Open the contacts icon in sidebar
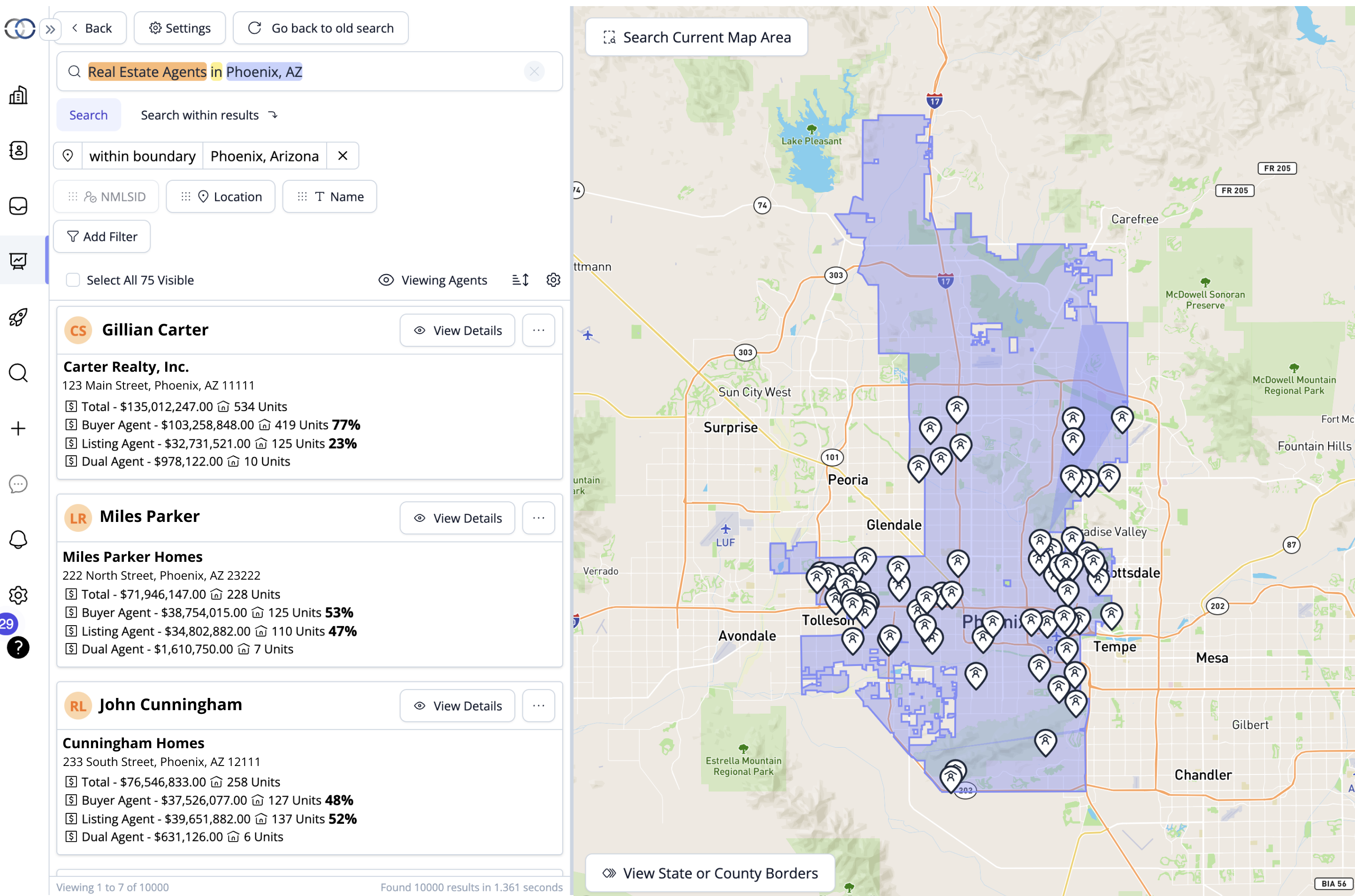Viewport: 1355px width, 896px height. [x=18, y=150]
